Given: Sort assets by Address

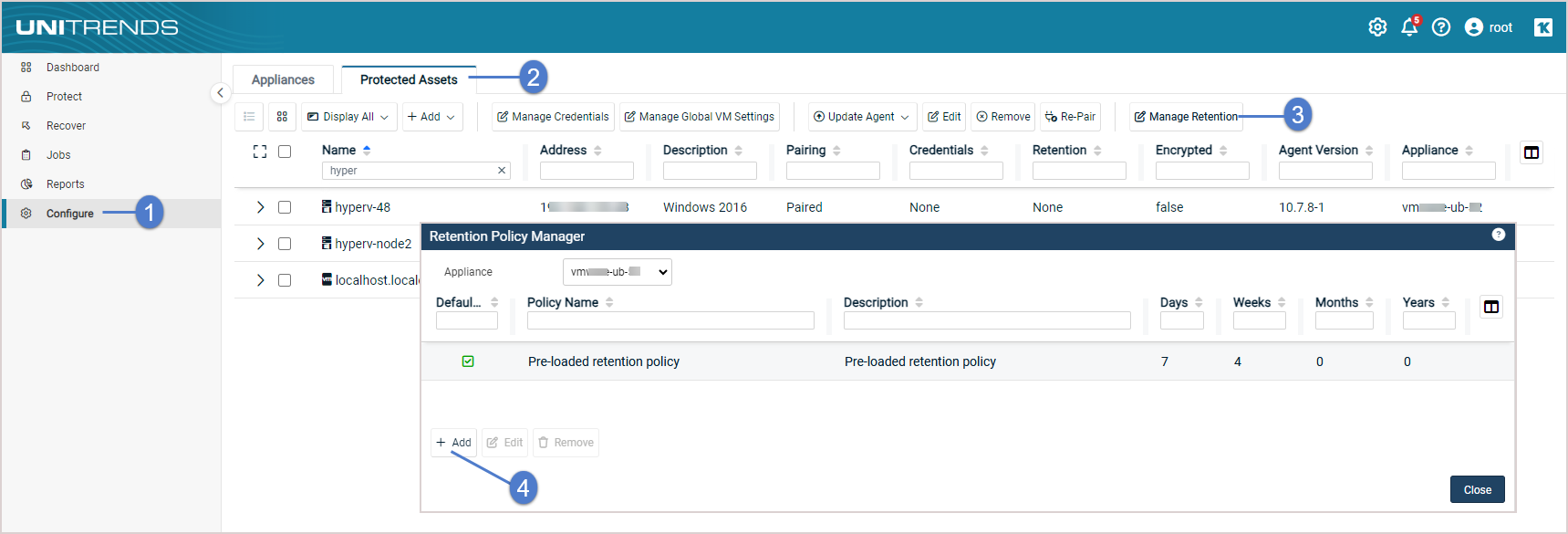Looking at the screenshot, I should [597, 150].
